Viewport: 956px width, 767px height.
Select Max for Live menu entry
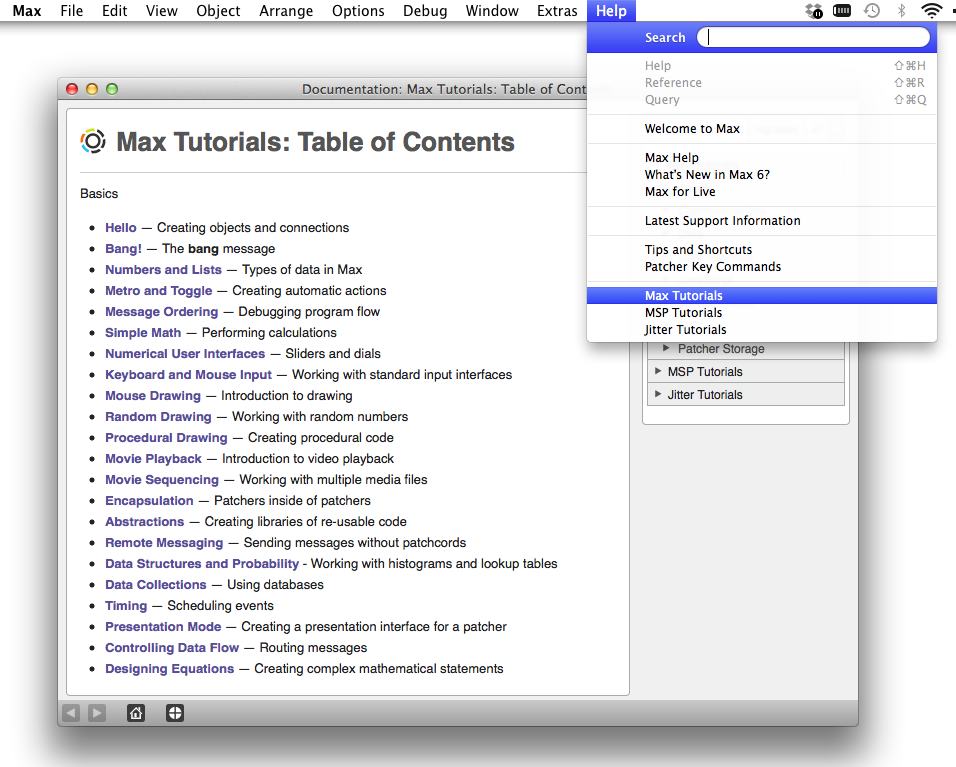click(762, 191)
